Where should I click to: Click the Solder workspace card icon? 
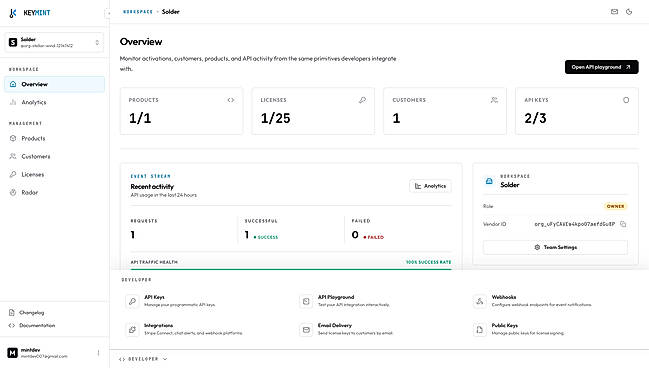(x=489, y=181)
